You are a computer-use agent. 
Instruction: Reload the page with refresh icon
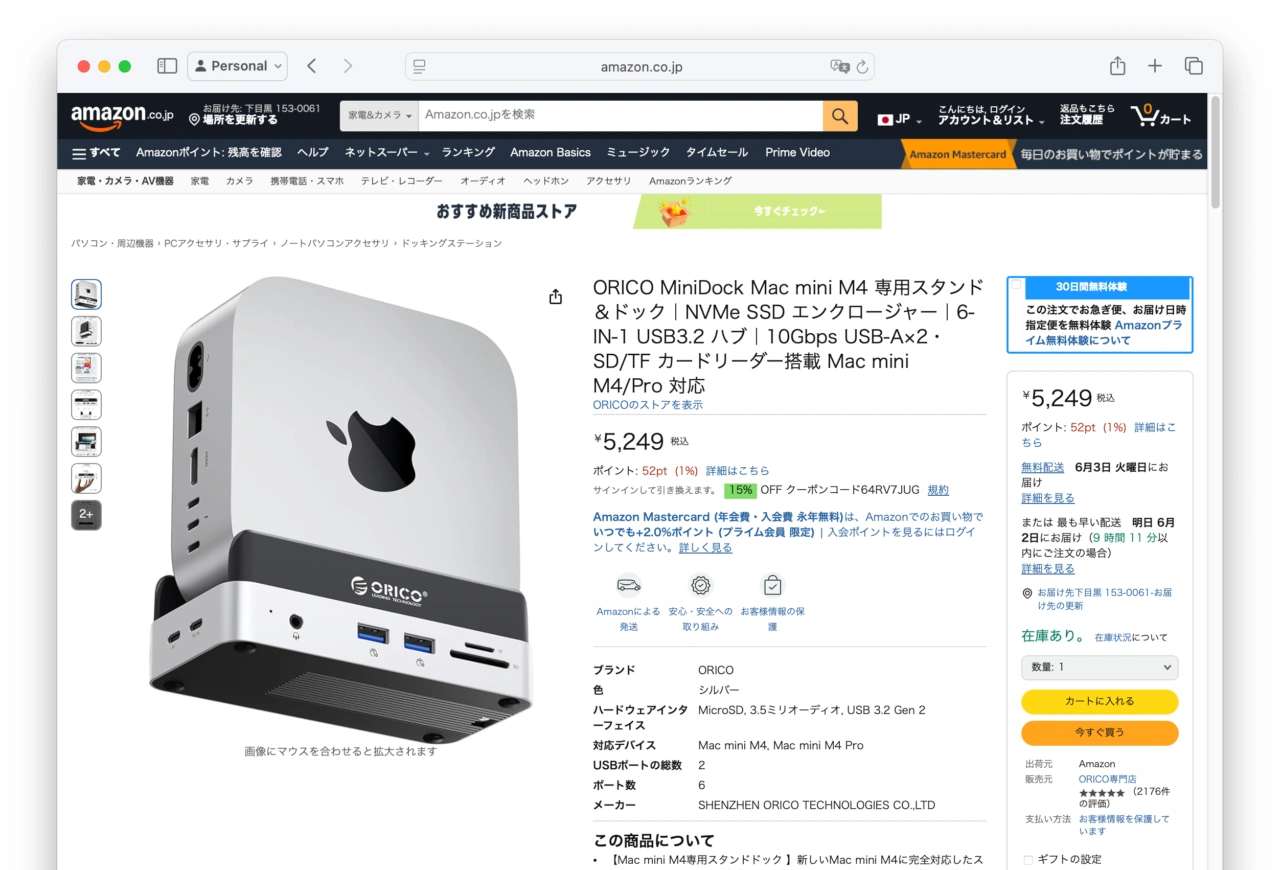862,67
